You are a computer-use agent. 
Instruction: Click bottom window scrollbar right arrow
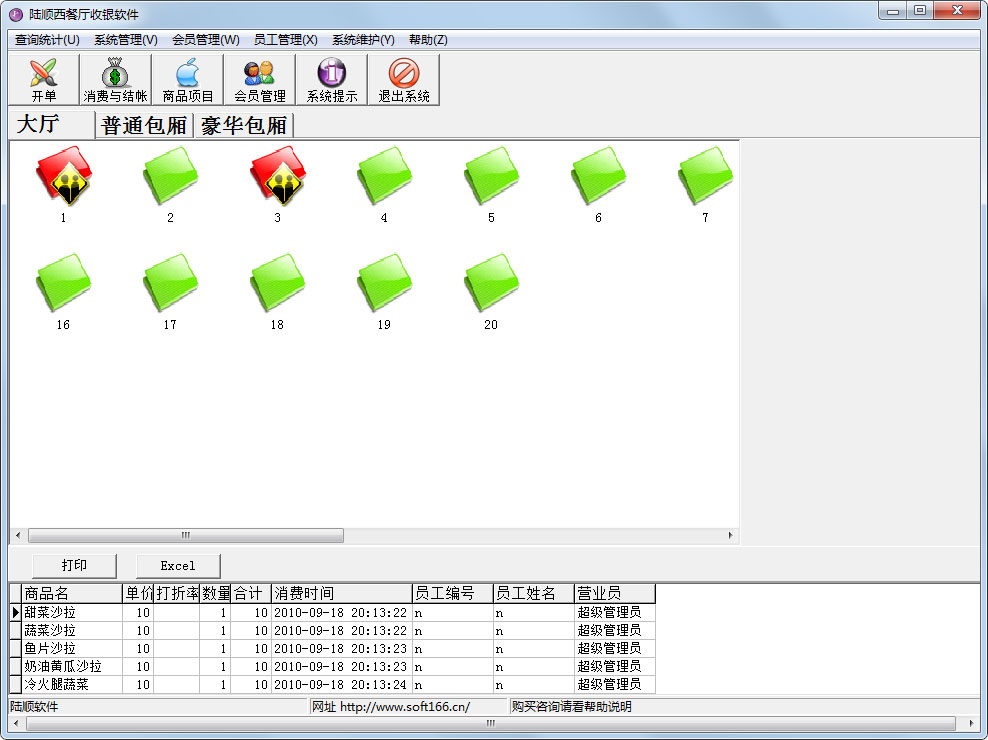point(971,723)
